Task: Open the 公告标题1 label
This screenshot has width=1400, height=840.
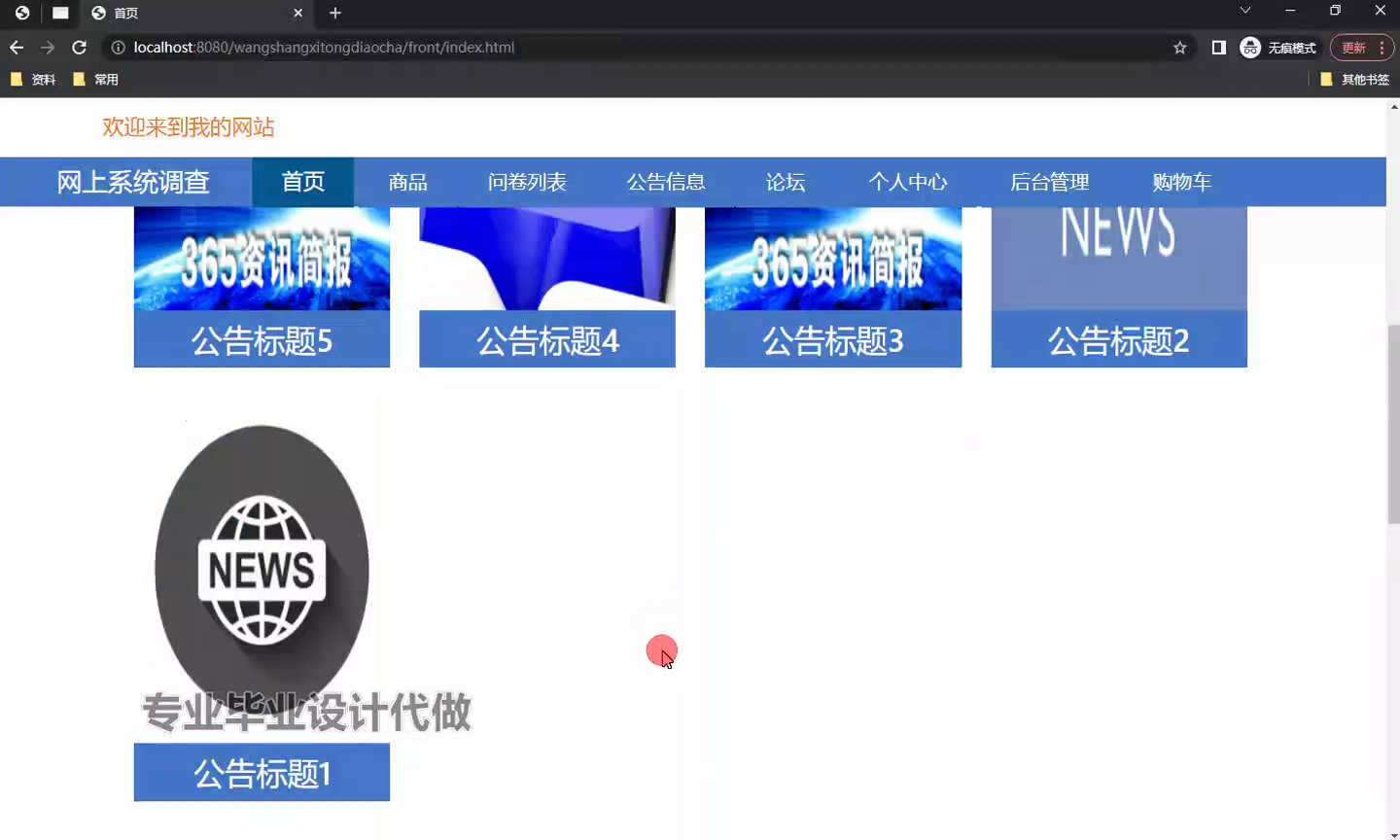Action: (x=262, y=773)
